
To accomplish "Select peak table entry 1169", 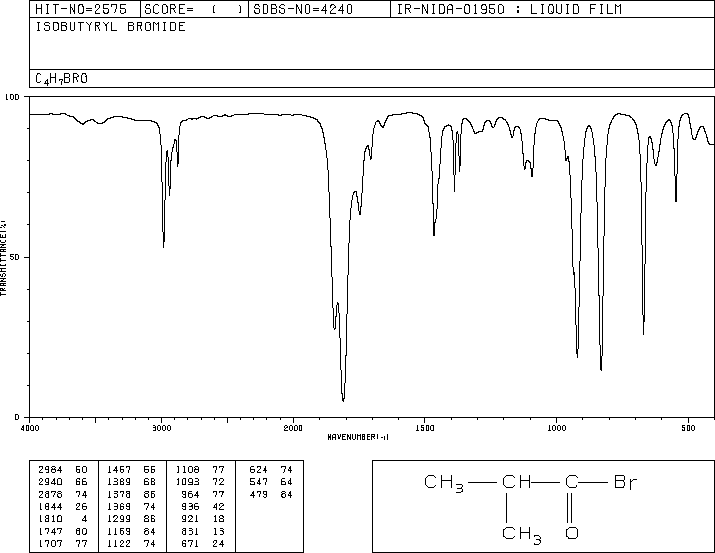I will [119, 531].
